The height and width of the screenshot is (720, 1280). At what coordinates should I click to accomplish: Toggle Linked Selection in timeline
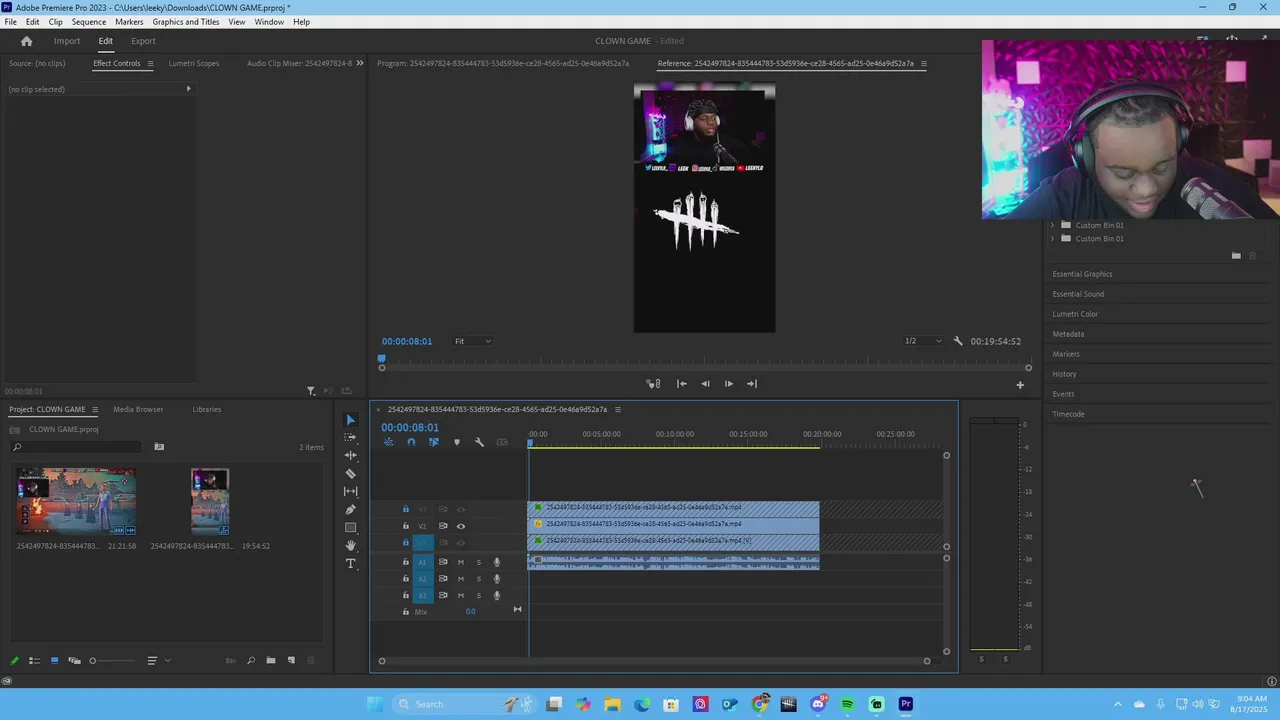[434, 442]
